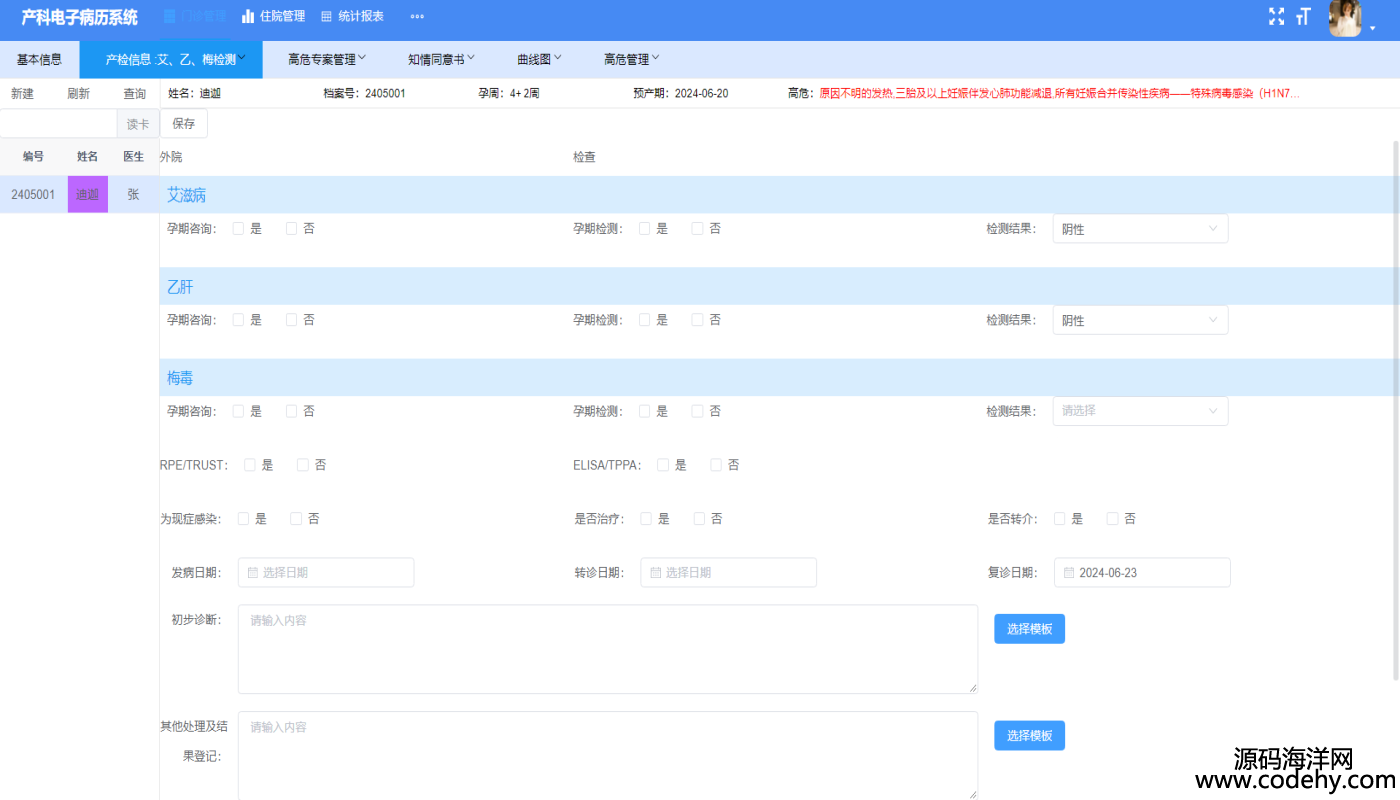Expand the 高危专案管理 menu

(327, 59)
